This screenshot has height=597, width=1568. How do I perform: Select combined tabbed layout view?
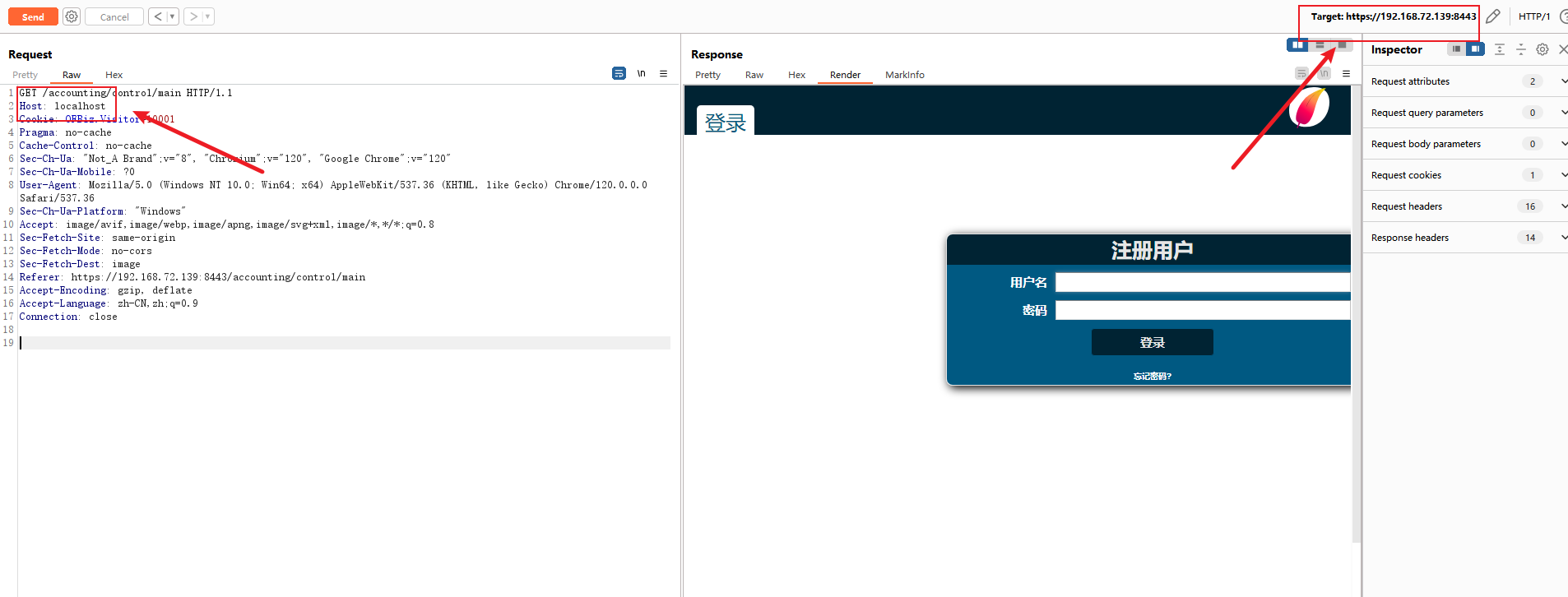coord(1342,44)
